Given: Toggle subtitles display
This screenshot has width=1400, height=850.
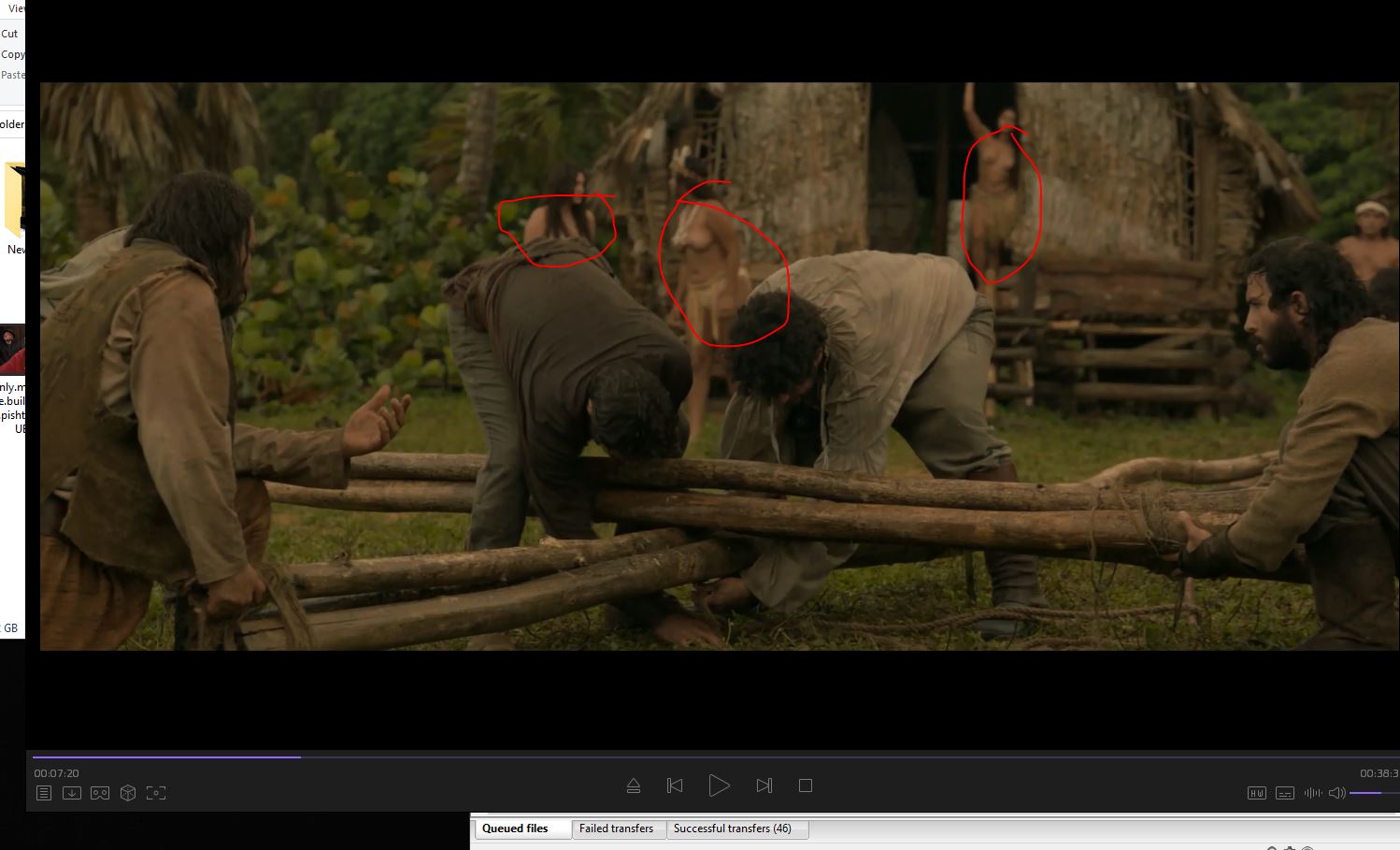Looking at the screenshot, I should 1285,793.
